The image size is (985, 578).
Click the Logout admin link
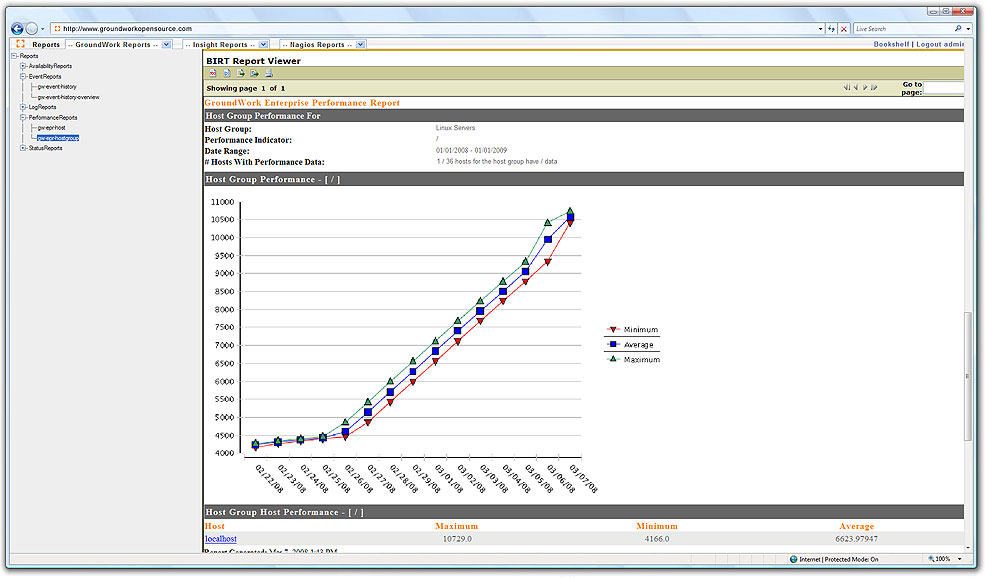point(939,44)
